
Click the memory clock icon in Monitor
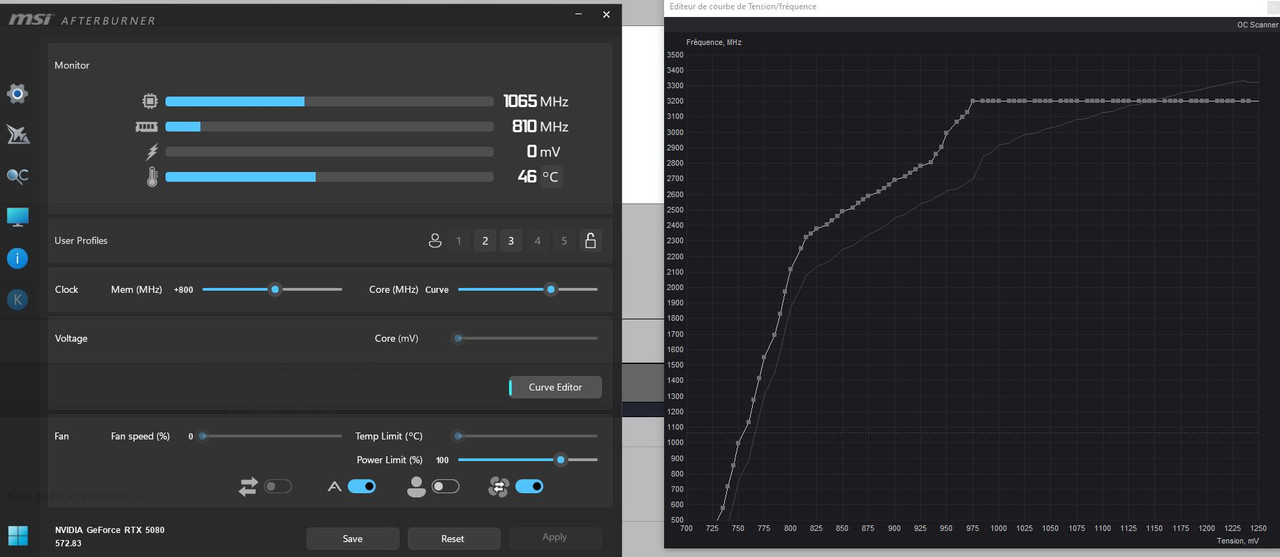point(147,127)
